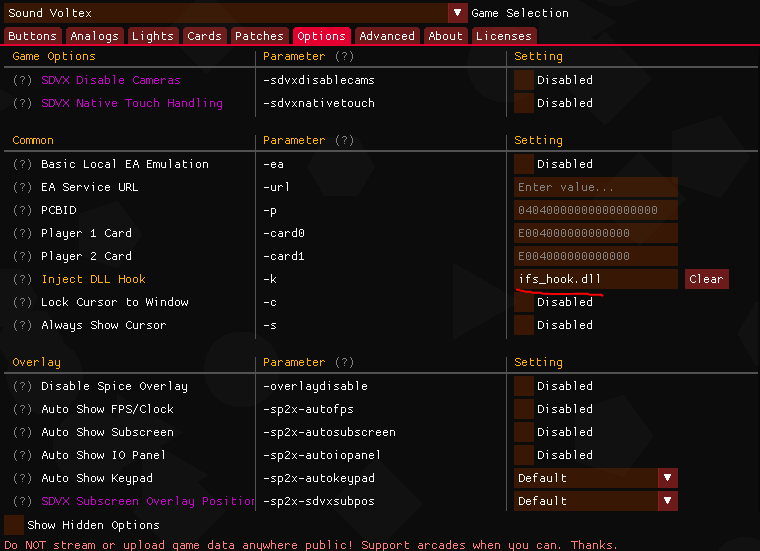Toggle the Basic Local EA Emulation checkbox
This screenshot has height=551, width=760.
point(524,164)
